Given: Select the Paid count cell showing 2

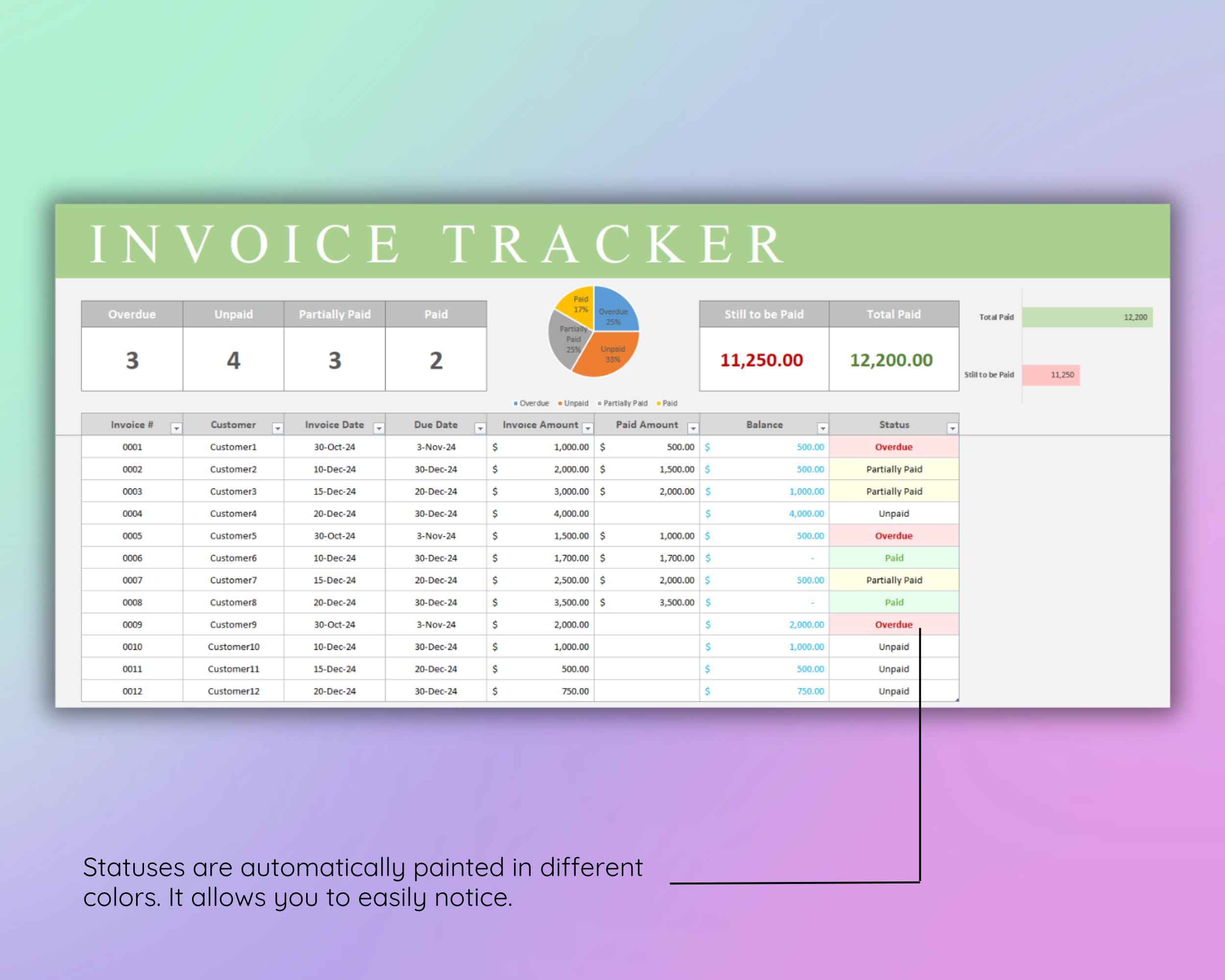Looking at the screenshot, I should [x=436, y=359].
